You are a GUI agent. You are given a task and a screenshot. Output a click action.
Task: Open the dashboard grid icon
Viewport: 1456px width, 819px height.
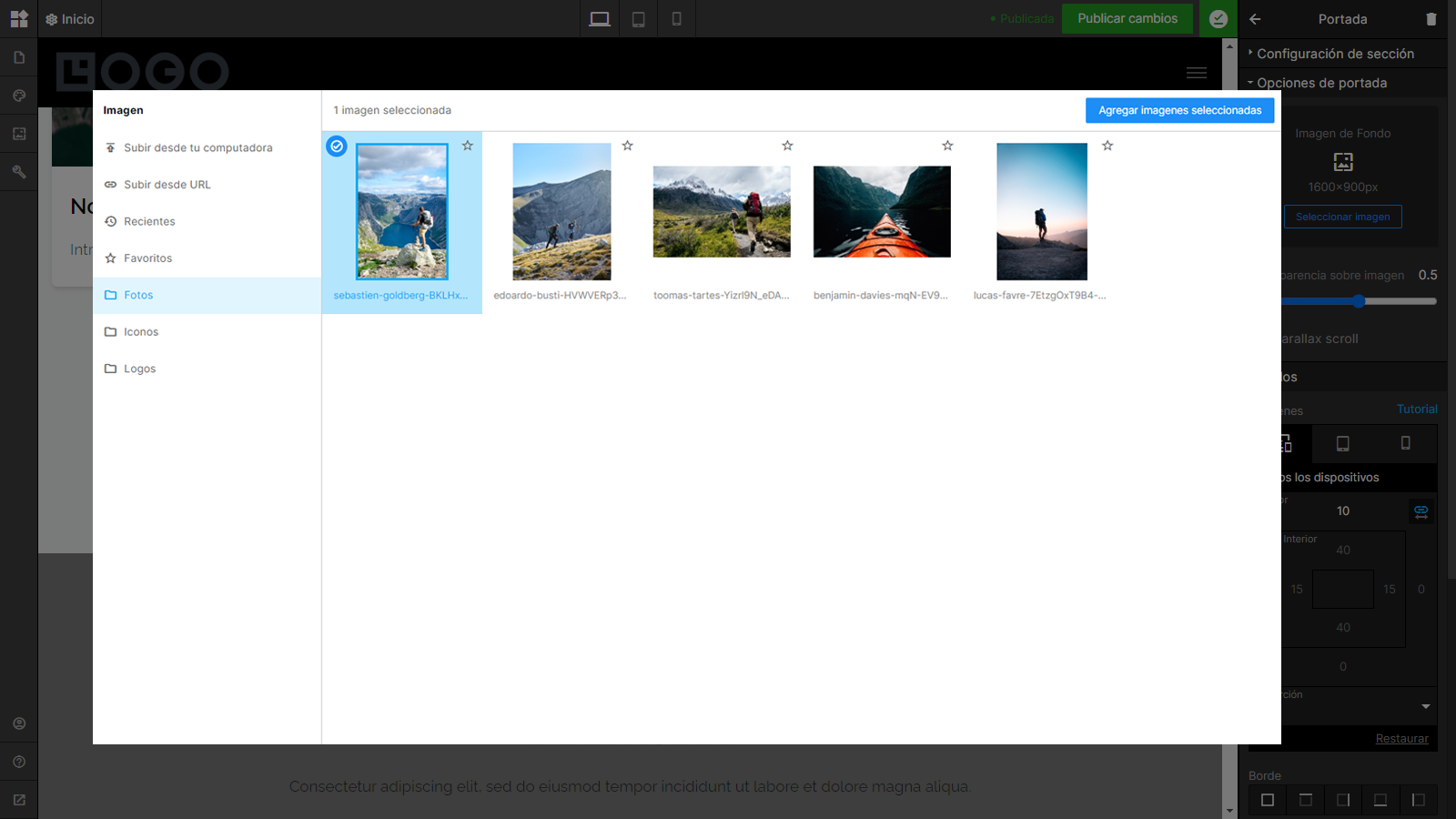pyautogui.click(x=19, y=18)
